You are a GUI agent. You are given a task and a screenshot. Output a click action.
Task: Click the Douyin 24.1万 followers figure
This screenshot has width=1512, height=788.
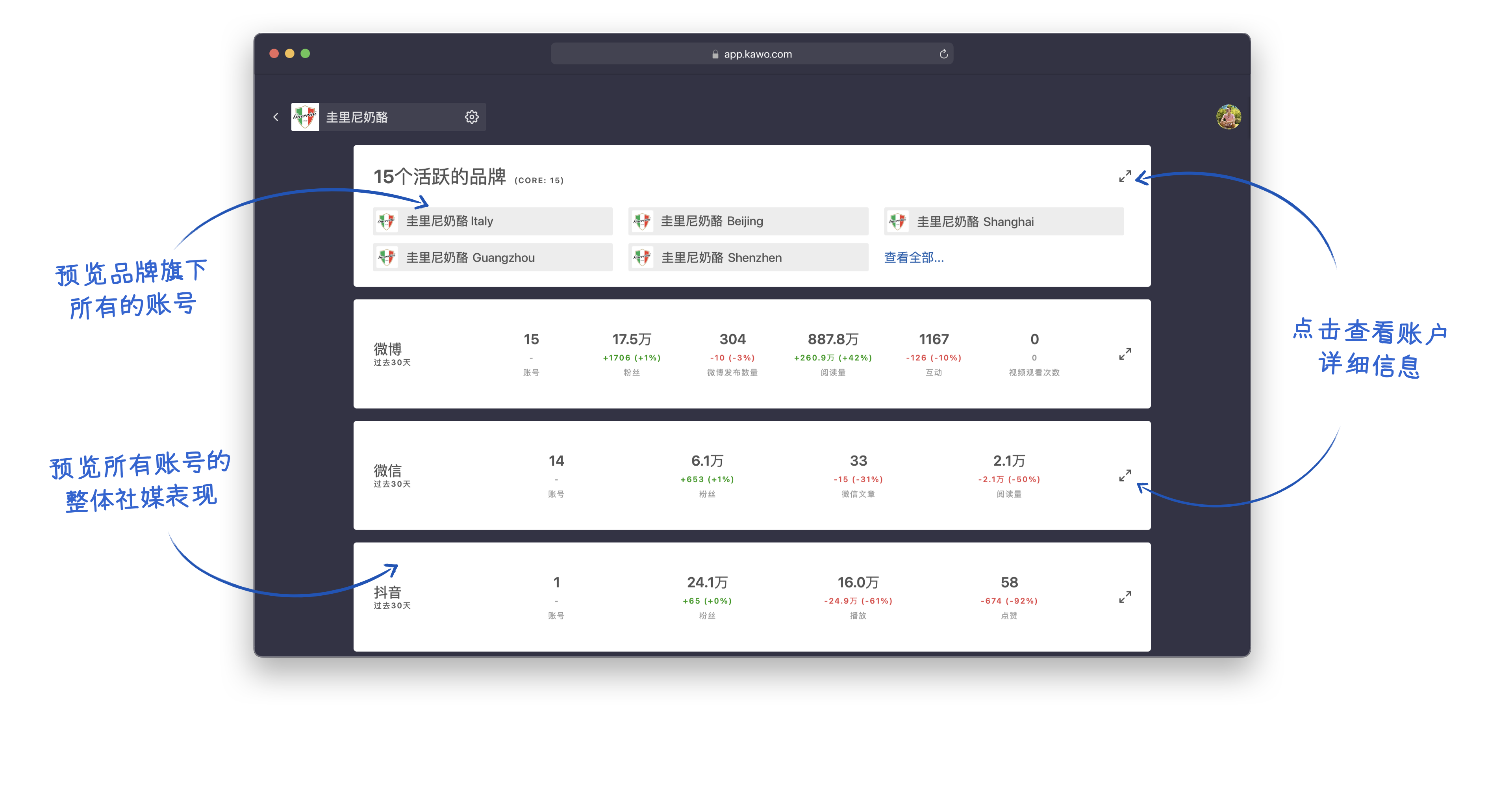[707, 582]
